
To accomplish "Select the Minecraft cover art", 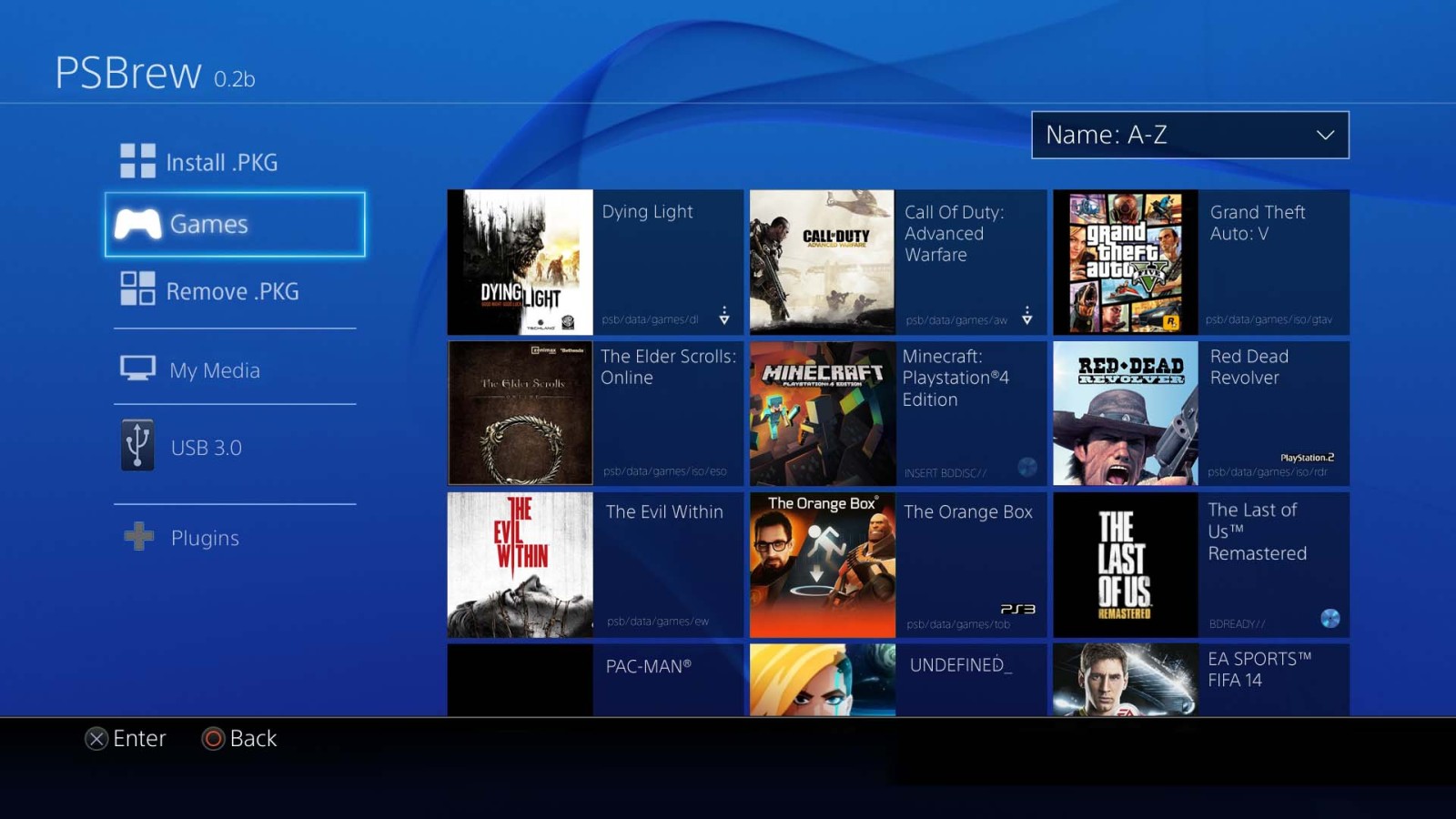I will pyautogui.click(x=823, y=413).
